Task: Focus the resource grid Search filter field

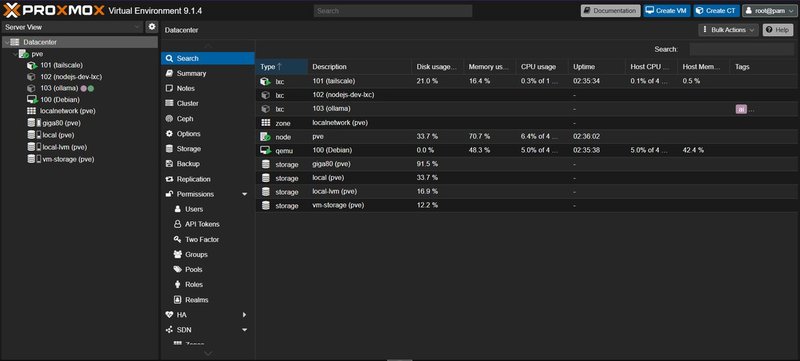Action: click(x=741, y=49)
